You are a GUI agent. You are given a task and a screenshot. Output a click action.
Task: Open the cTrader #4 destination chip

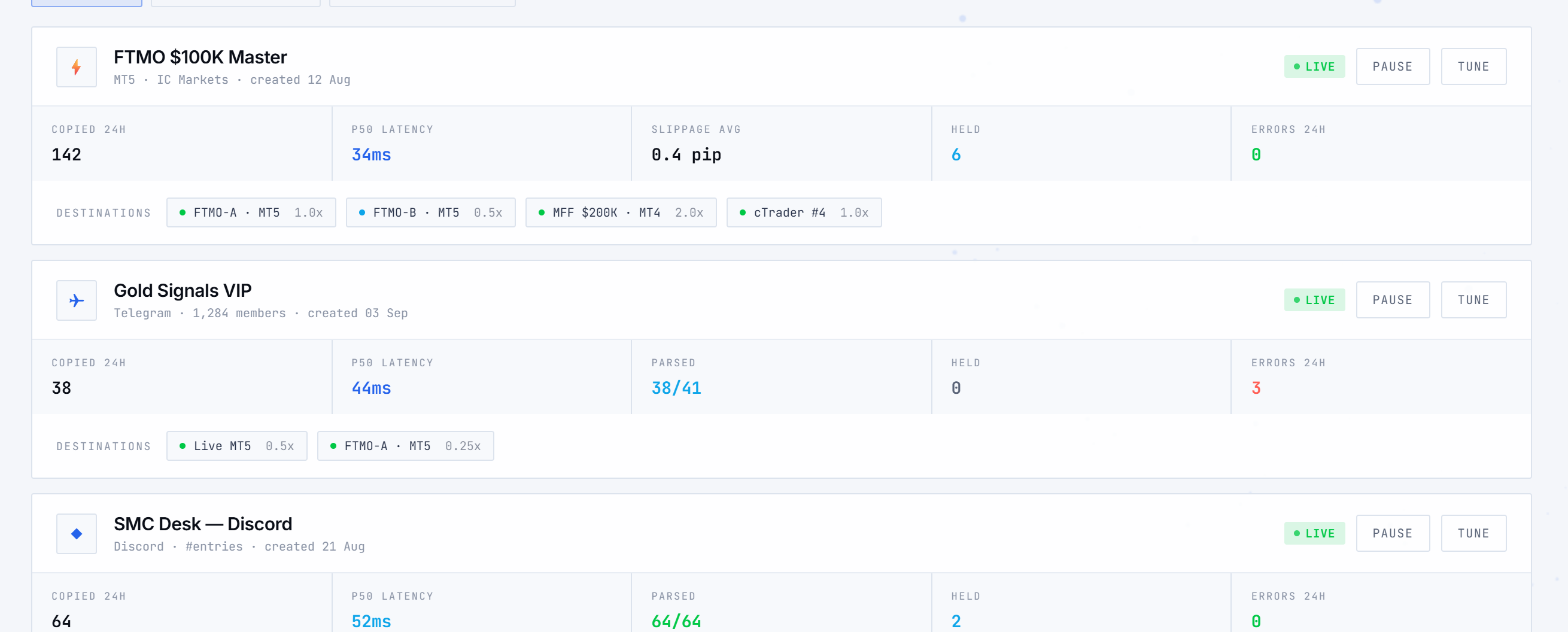804,212
